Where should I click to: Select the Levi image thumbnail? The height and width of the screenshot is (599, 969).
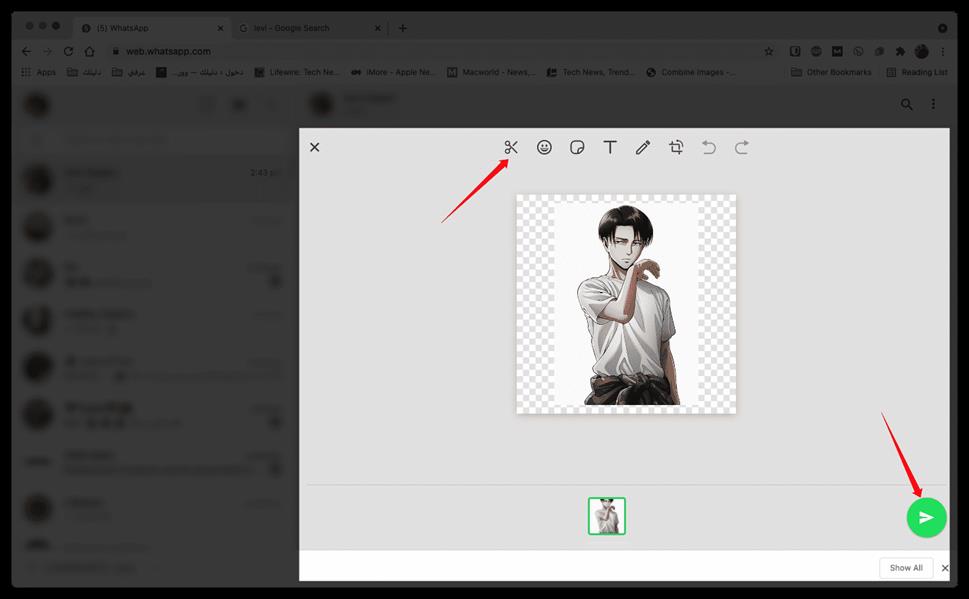click(x=606, y=516)
